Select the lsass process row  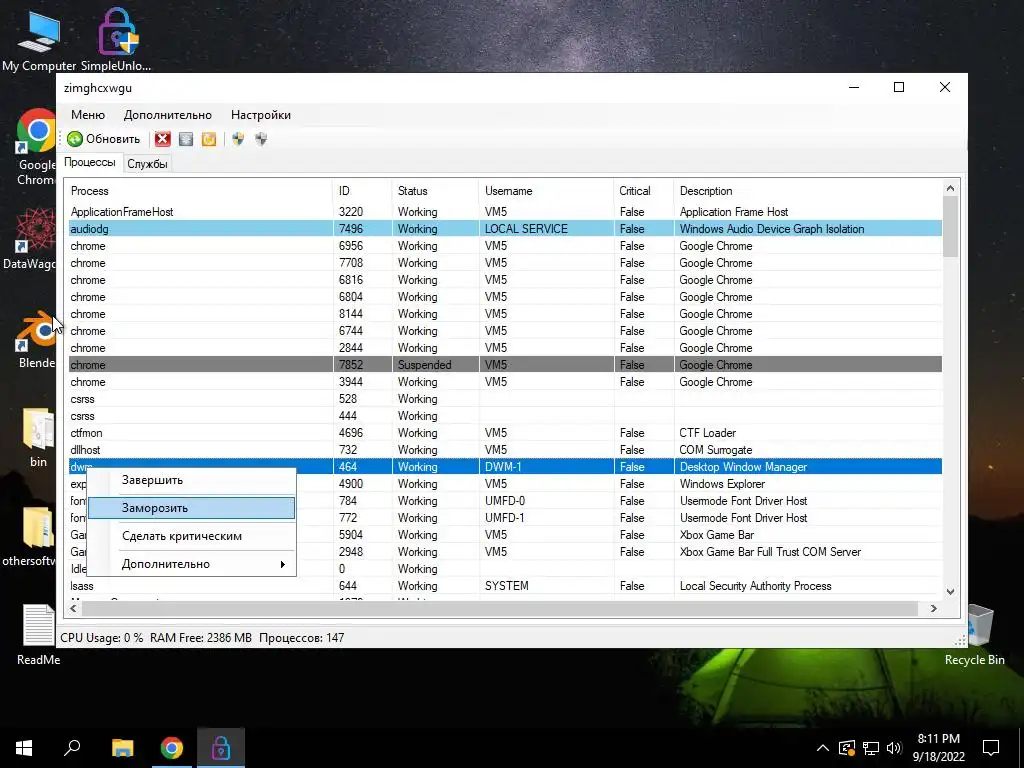505,586
